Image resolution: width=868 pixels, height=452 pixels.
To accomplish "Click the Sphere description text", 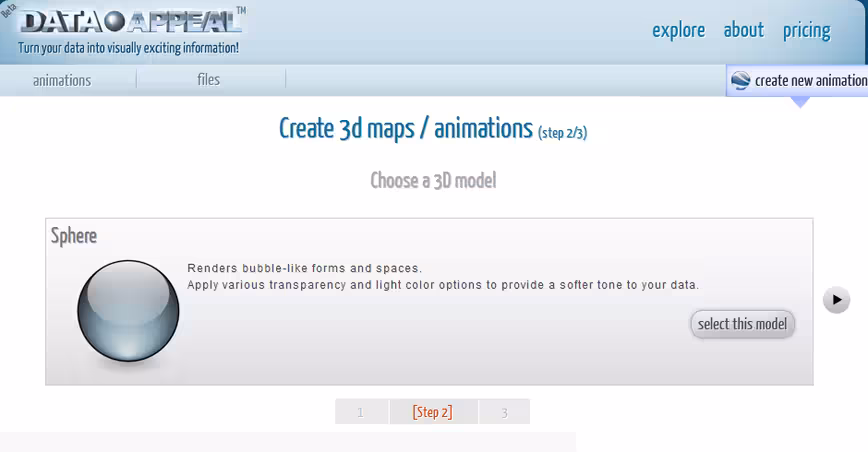I will (443, 277).
